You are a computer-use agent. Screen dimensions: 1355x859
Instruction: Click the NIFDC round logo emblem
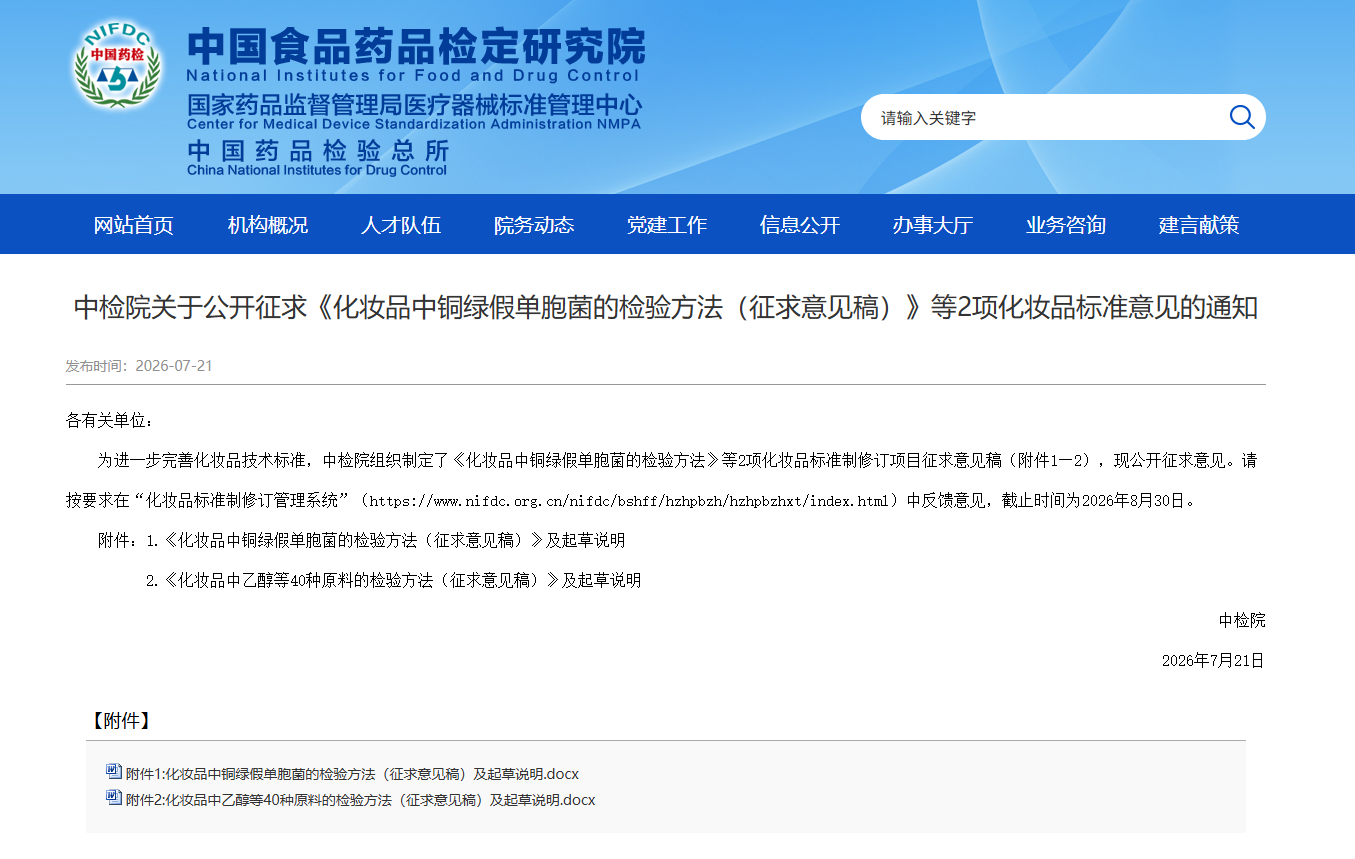pos(118,66)
